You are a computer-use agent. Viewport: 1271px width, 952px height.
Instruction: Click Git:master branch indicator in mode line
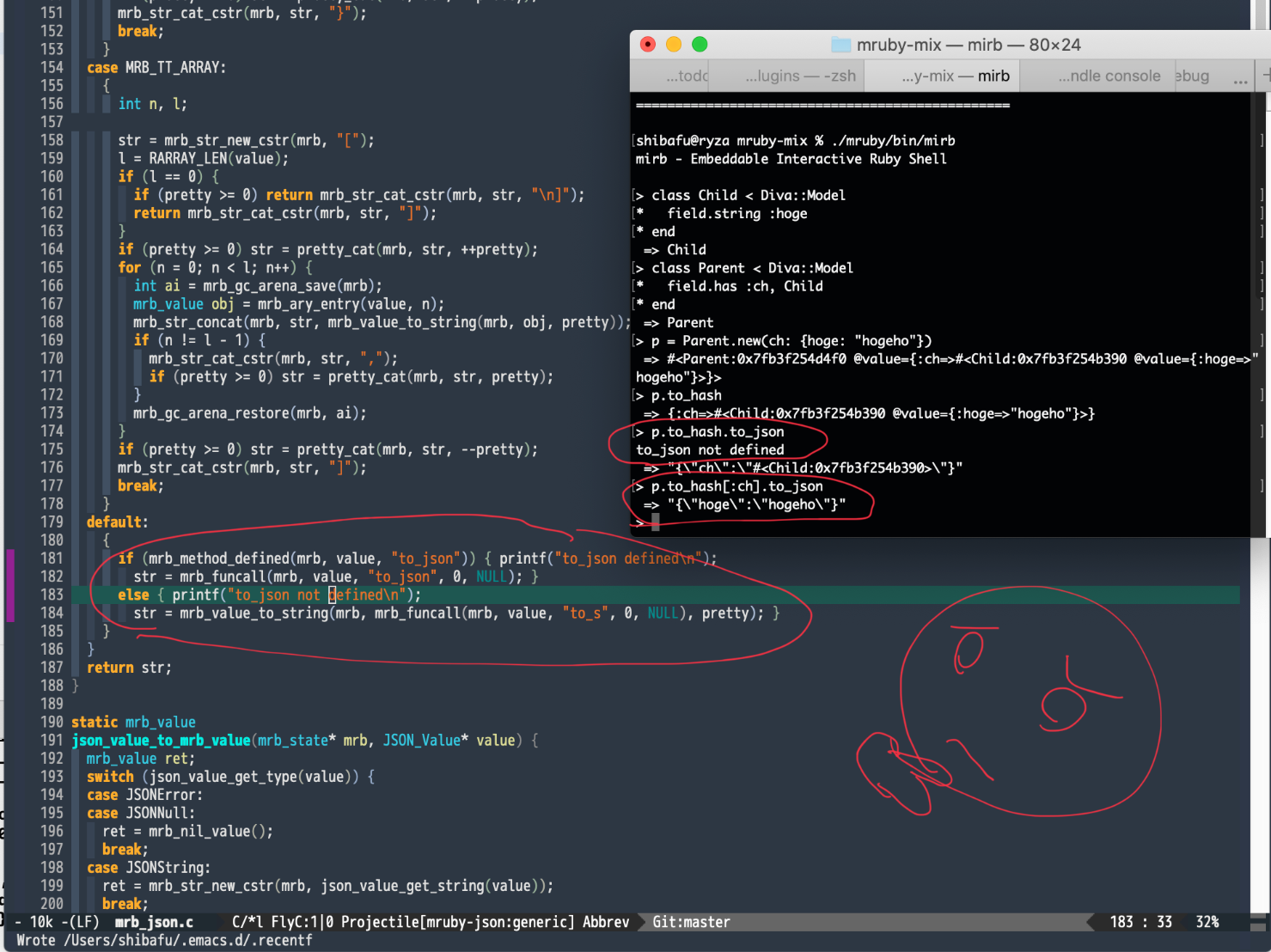(x=691, y=922)
